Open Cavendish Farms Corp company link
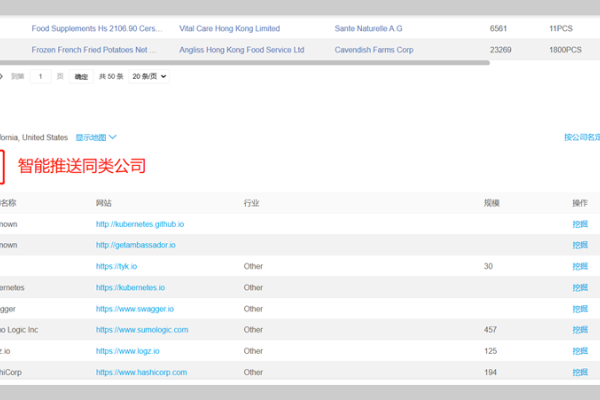Screen dimensions: 600x400 pyautogui.click(x=376, y=48)
